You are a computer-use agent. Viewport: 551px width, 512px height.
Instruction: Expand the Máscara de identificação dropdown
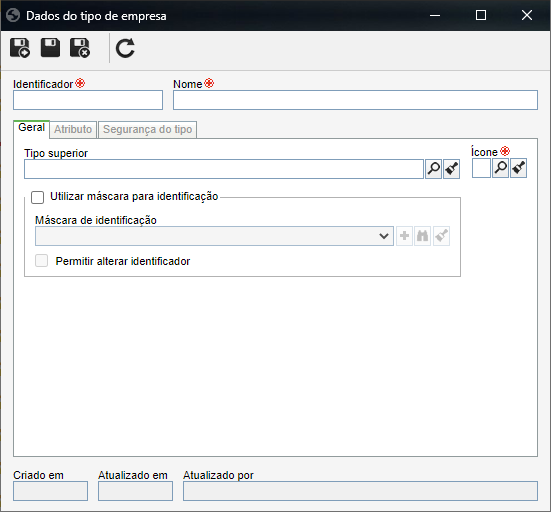pyautogui.click(x=214, y=236)
